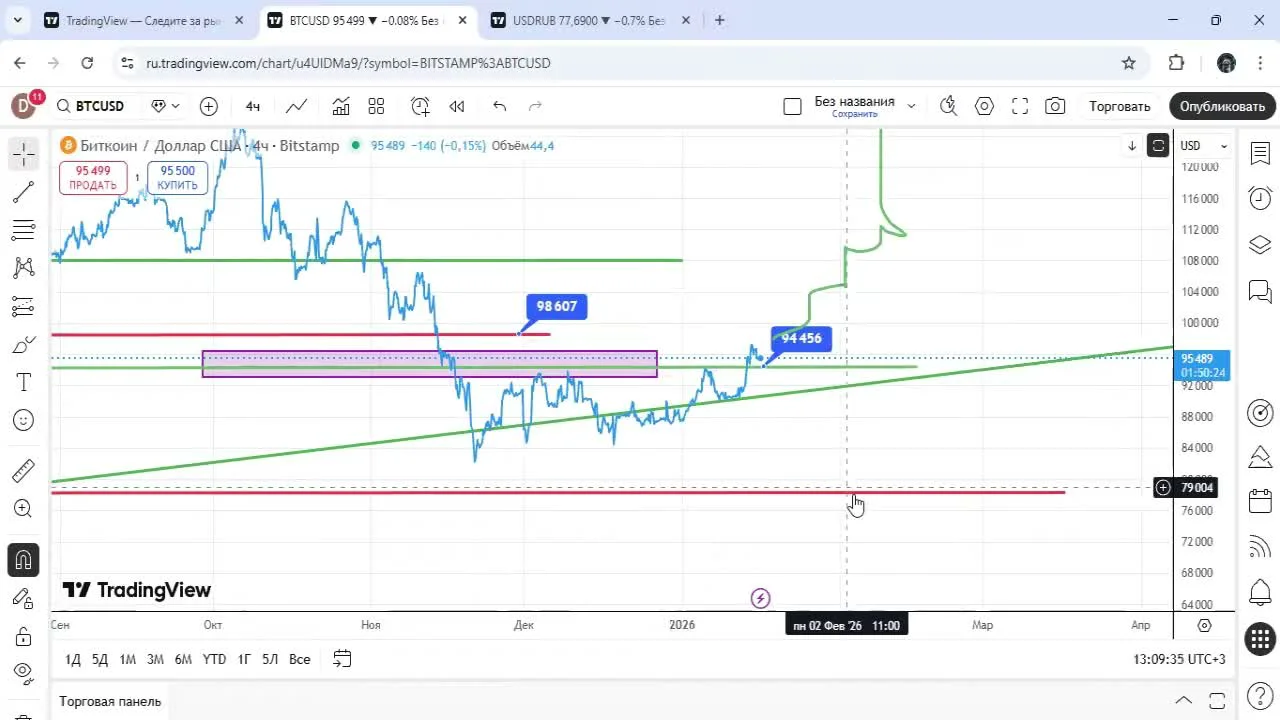This screenshot has height=720, width=1280.
Task: Take a chart snapshot with camera icon
Action: (1054, 106)
